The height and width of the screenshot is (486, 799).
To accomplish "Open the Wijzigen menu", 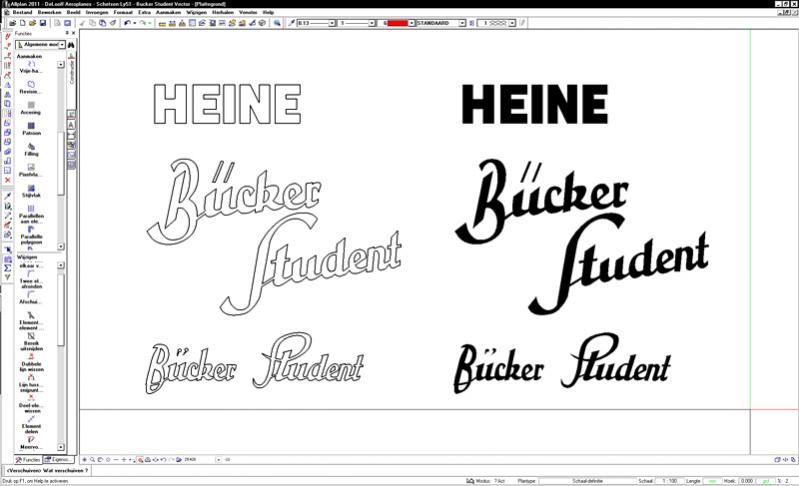I will coord(196,12).
